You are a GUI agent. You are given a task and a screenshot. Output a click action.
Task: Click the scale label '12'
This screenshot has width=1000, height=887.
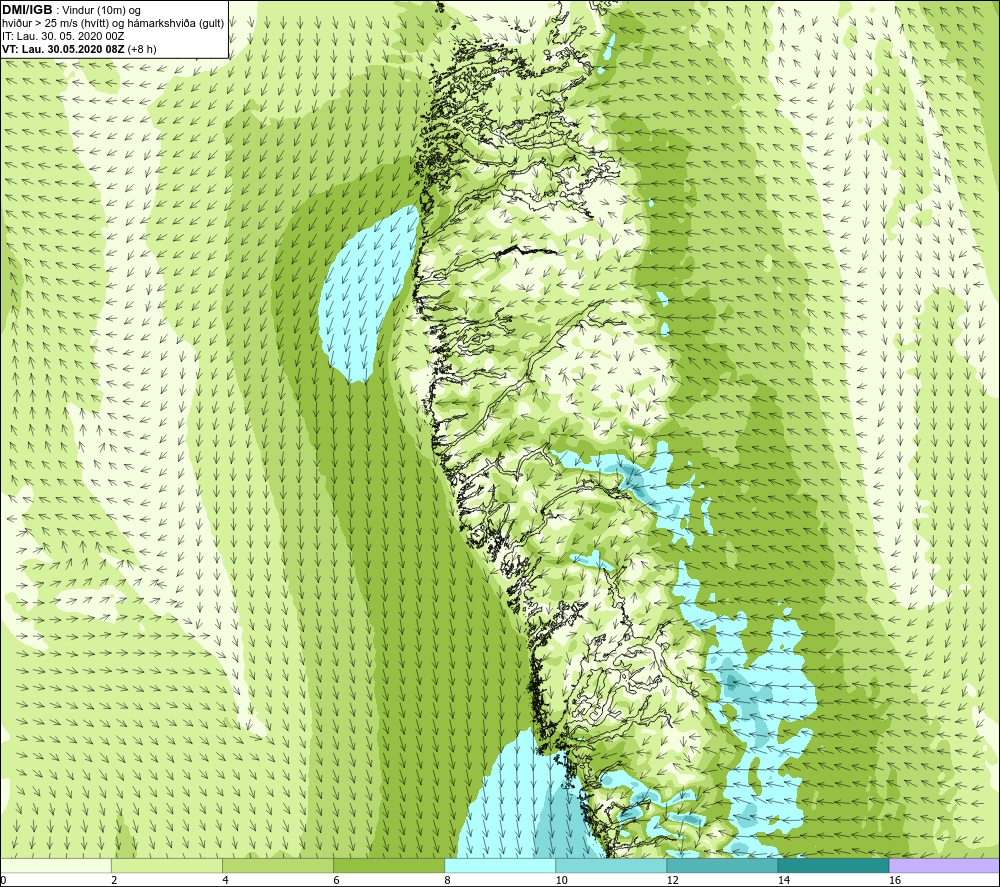coord(672,880)
